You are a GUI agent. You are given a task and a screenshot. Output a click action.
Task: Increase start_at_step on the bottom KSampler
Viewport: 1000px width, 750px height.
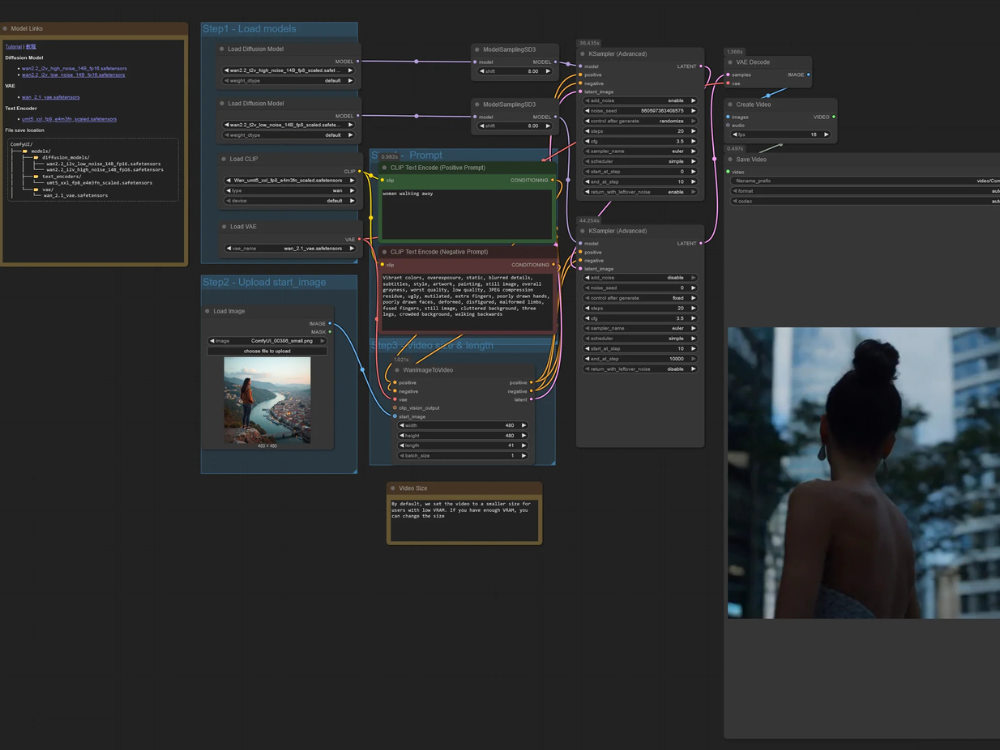click(693, 349)
